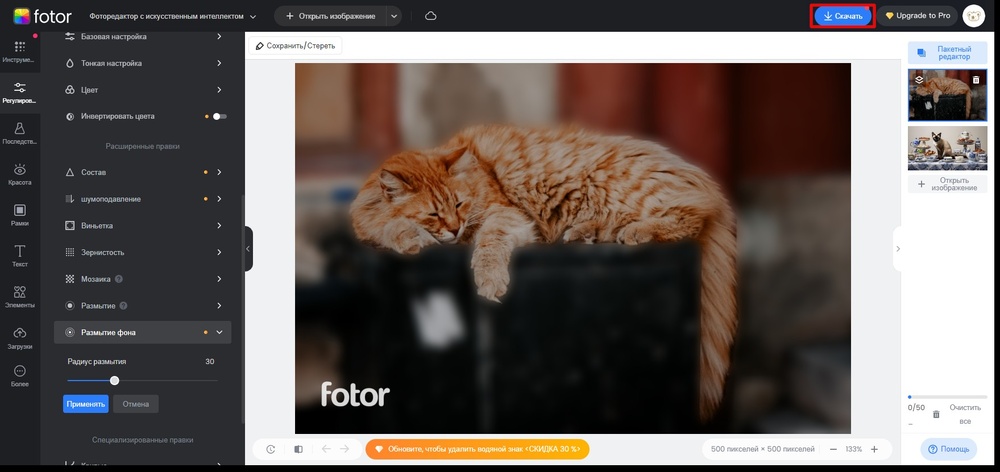This screenshot has height=472, width=1000.
Task: Undo with the left arrow icon
Action: click(x=327, y=449)
